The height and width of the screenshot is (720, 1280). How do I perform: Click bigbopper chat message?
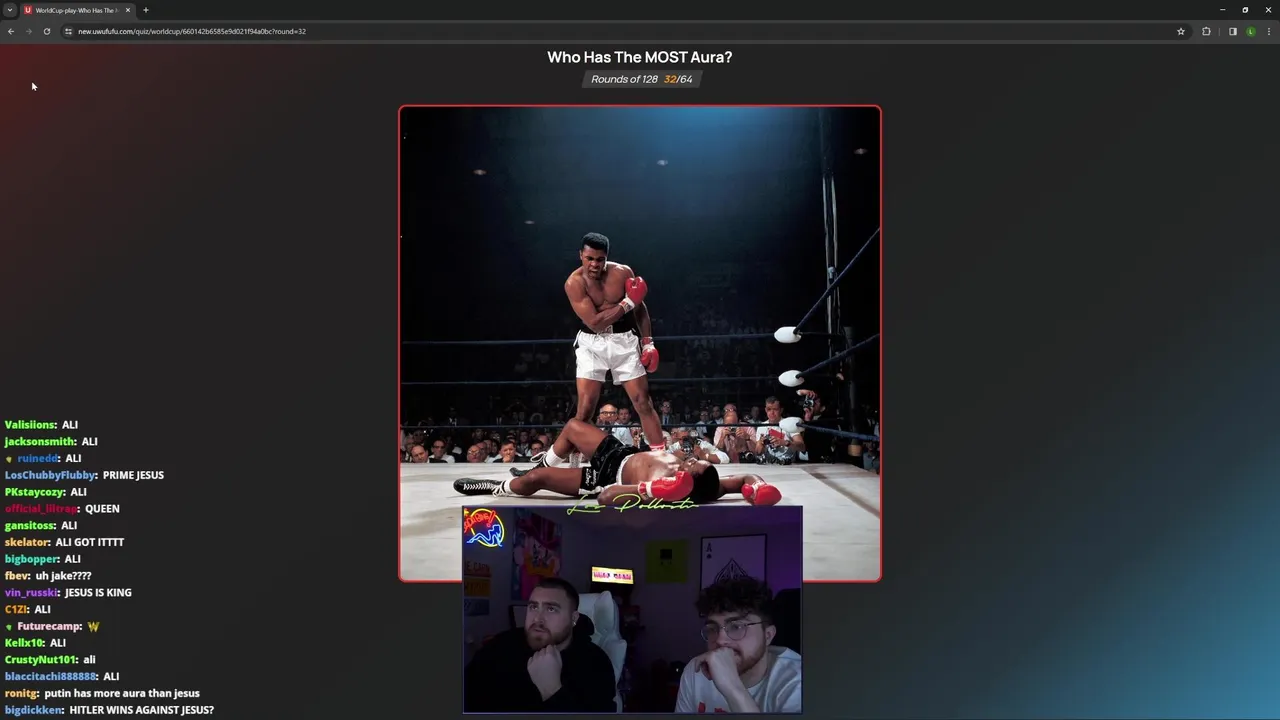click(x=43, y=559)
